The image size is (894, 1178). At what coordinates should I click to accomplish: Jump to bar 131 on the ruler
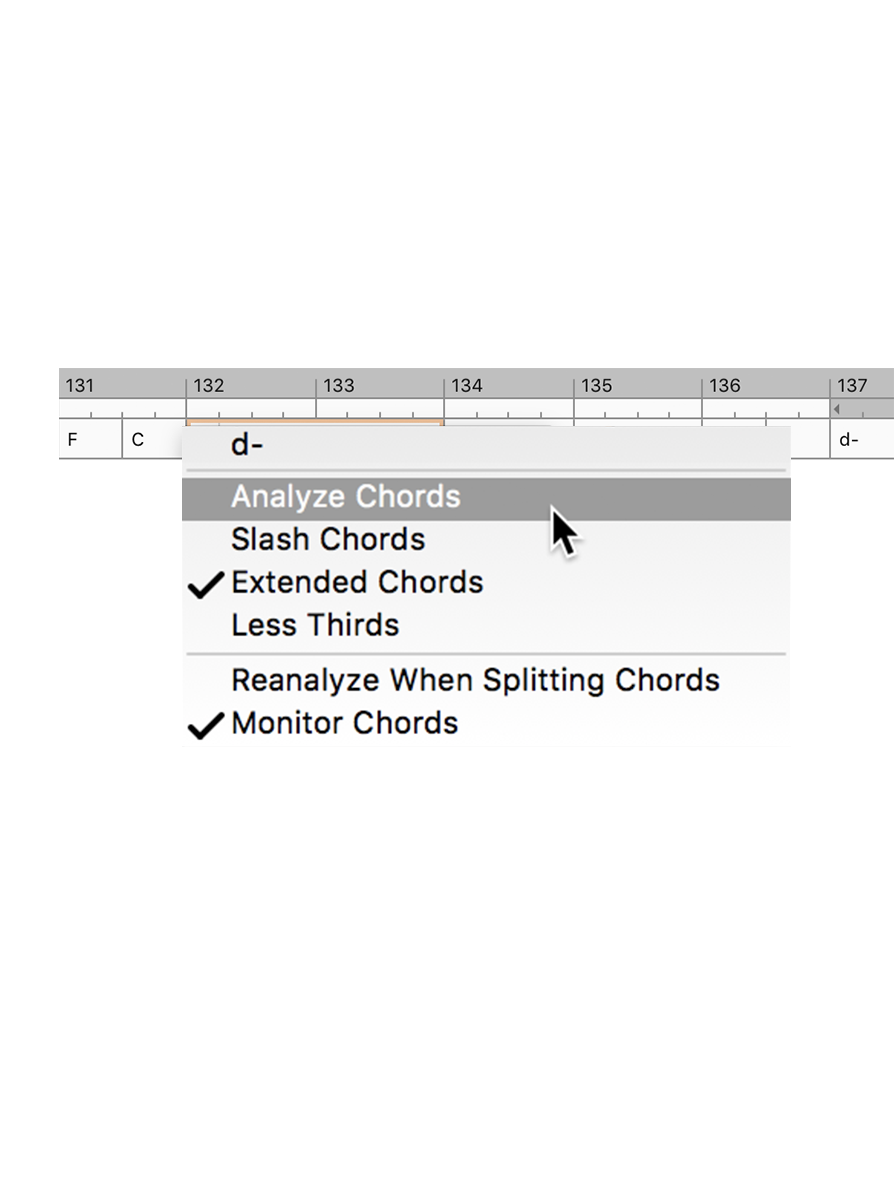(x=80, y=386)
